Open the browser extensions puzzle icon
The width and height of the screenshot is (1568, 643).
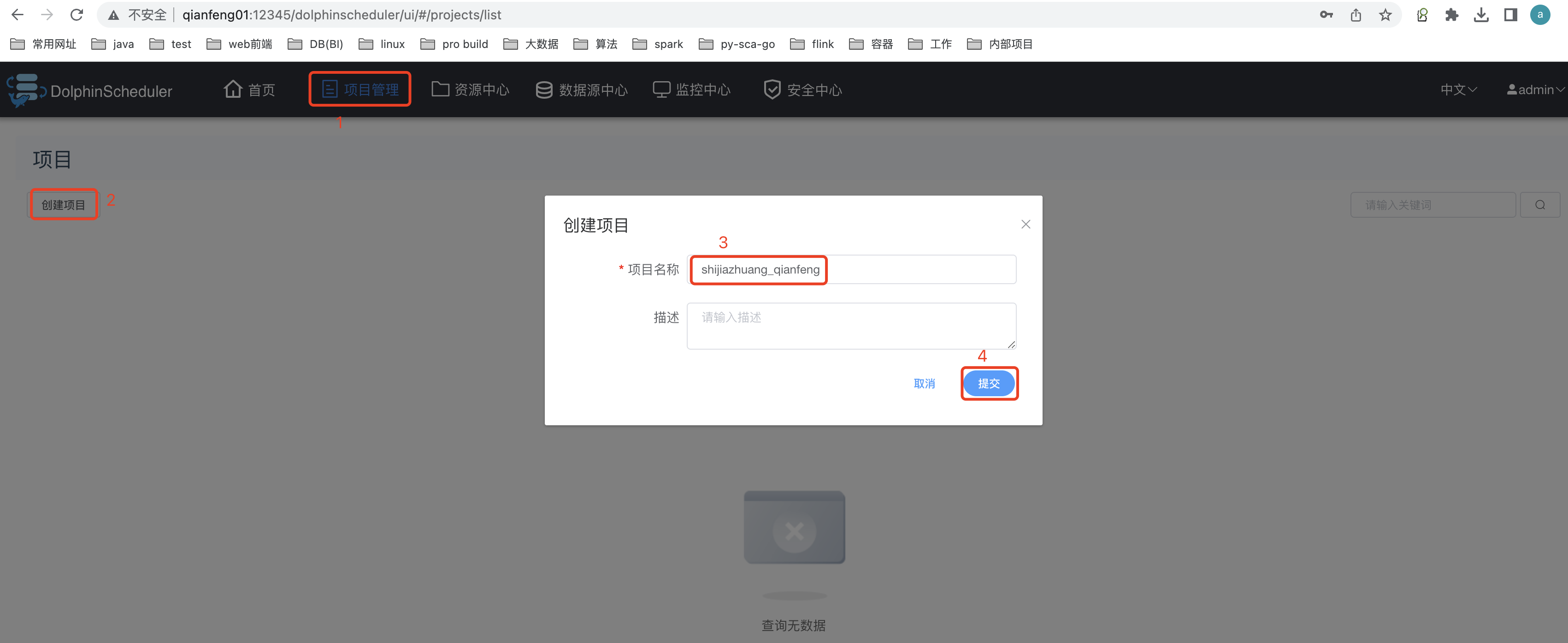tap(1451, 15)
